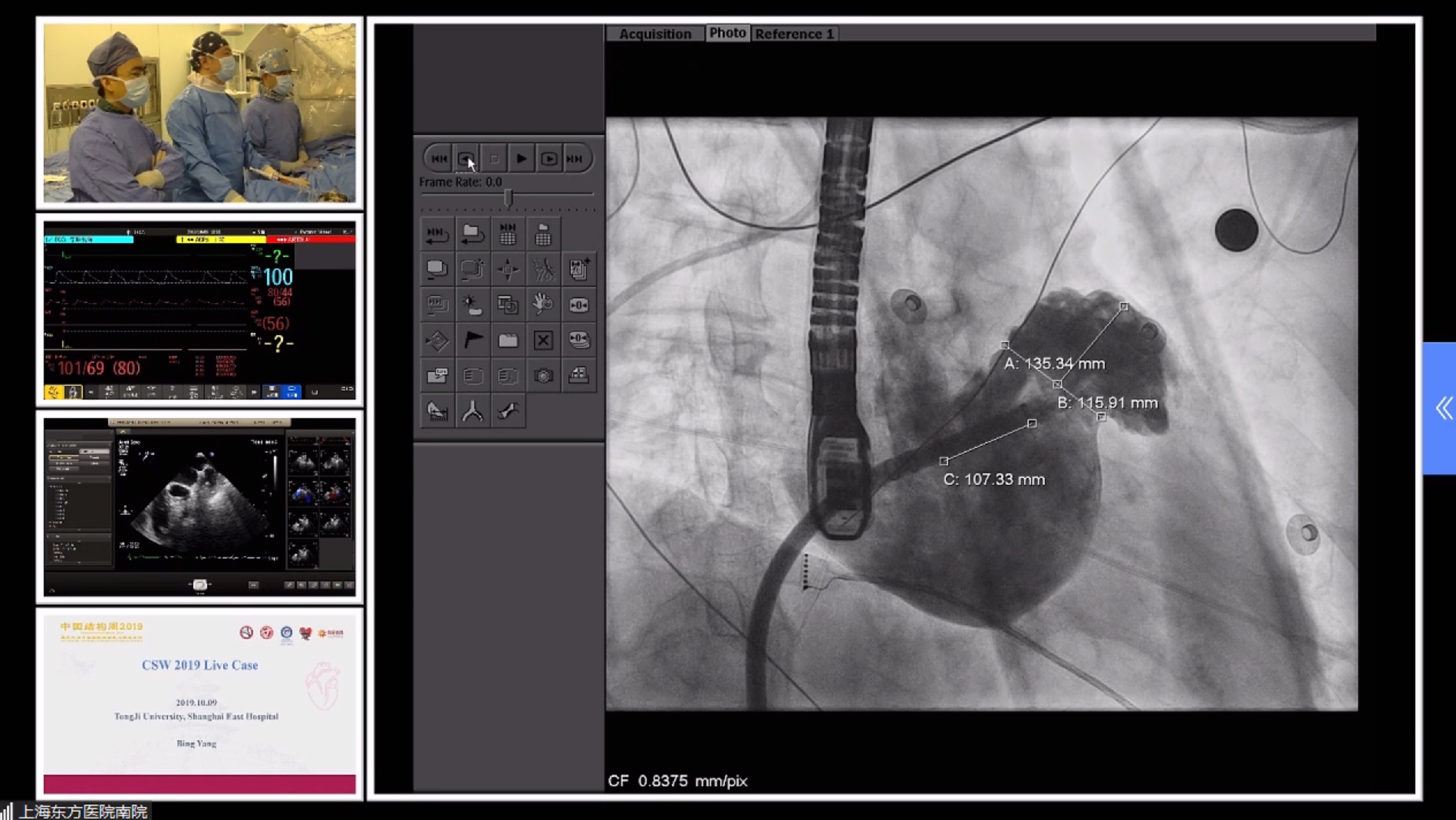Click the add-to-stack plus icon

578,269
